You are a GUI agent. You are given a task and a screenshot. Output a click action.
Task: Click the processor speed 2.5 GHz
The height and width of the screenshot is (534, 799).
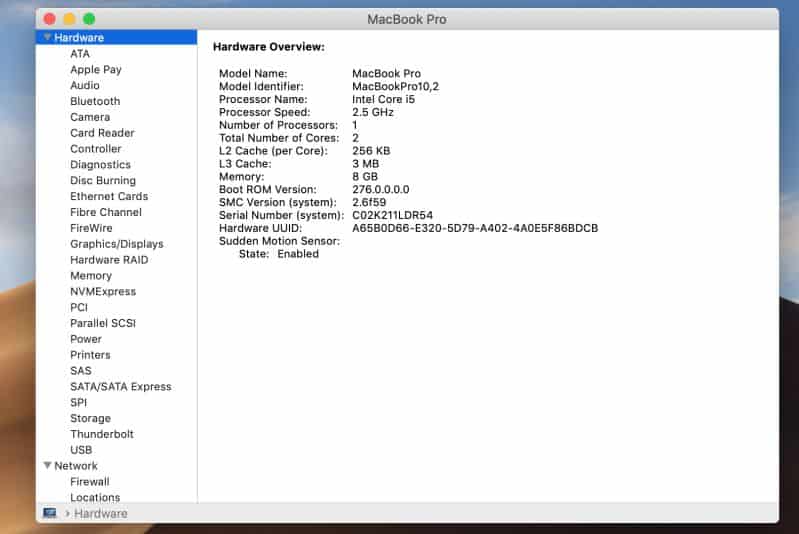click(x=372, y=112)
